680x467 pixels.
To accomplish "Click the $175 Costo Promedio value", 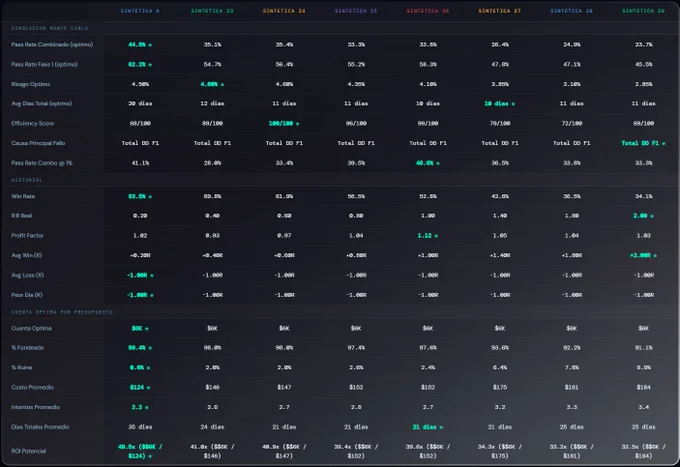I will pyautogui.click(x=500, y=388).
